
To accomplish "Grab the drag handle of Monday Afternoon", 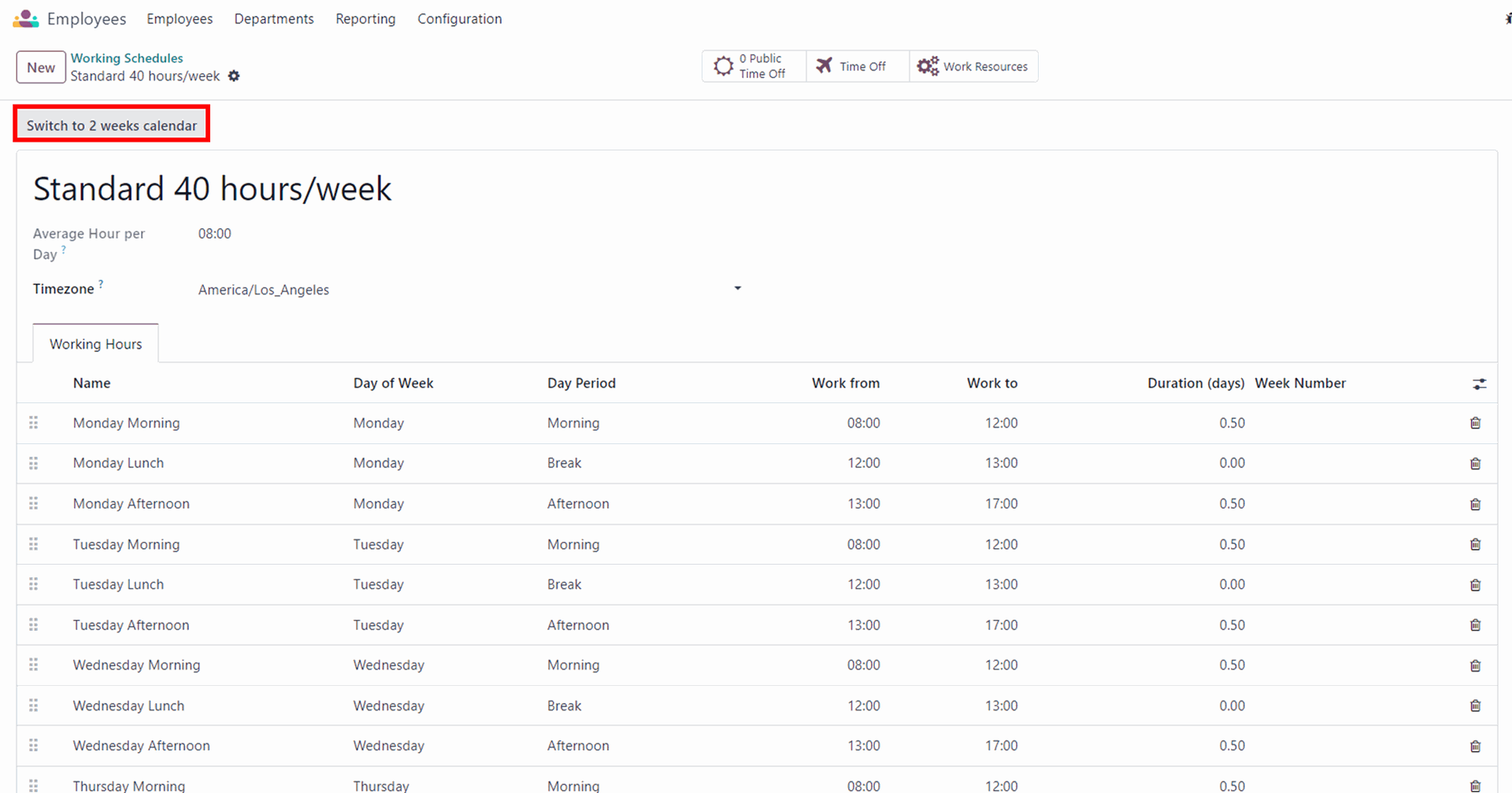I will [x=33, y=503].
